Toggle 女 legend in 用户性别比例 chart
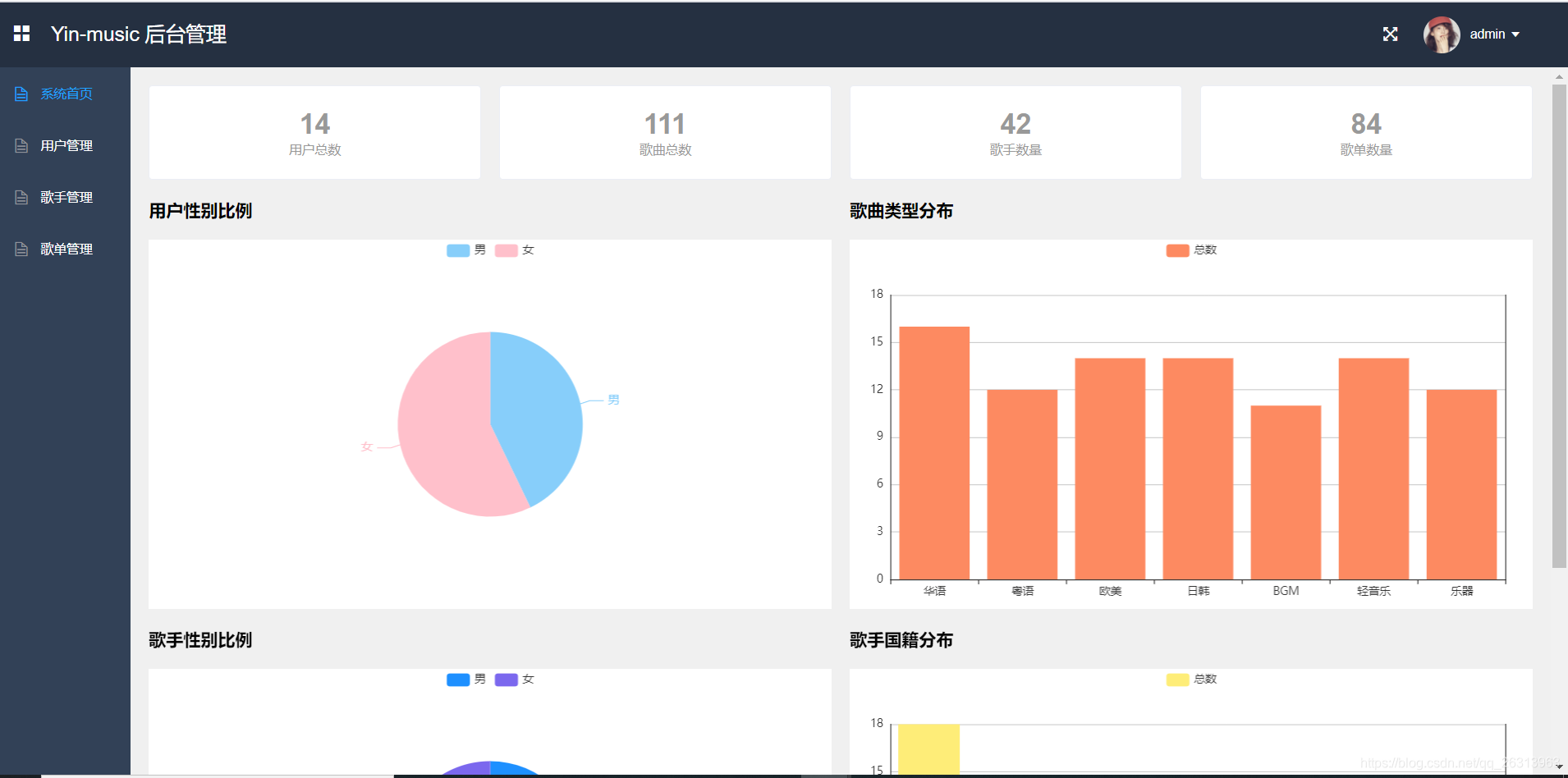 click(x=515, y=250)
